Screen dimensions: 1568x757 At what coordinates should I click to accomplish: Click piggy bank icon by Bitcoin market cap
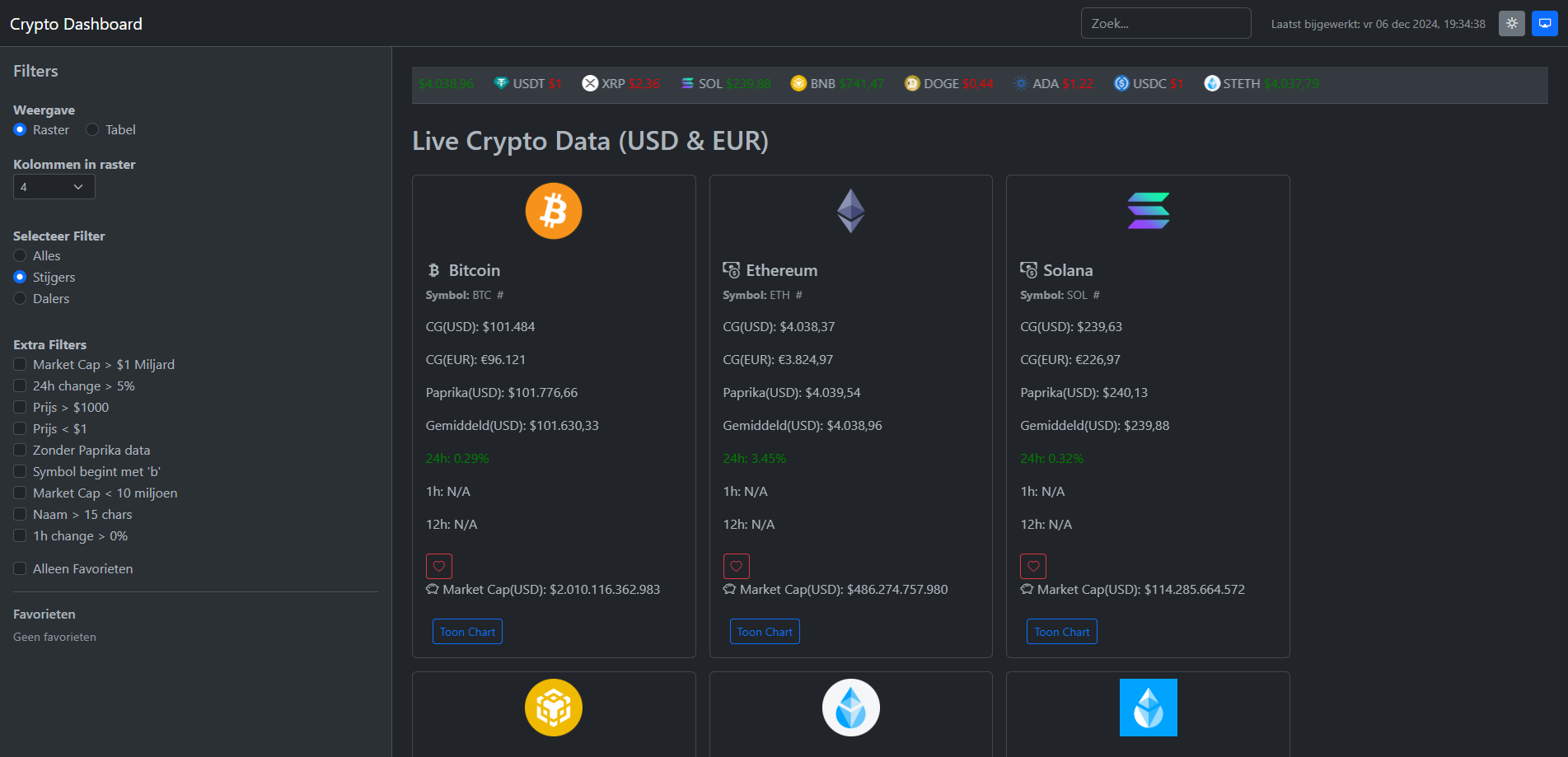(x=433, y=589)
